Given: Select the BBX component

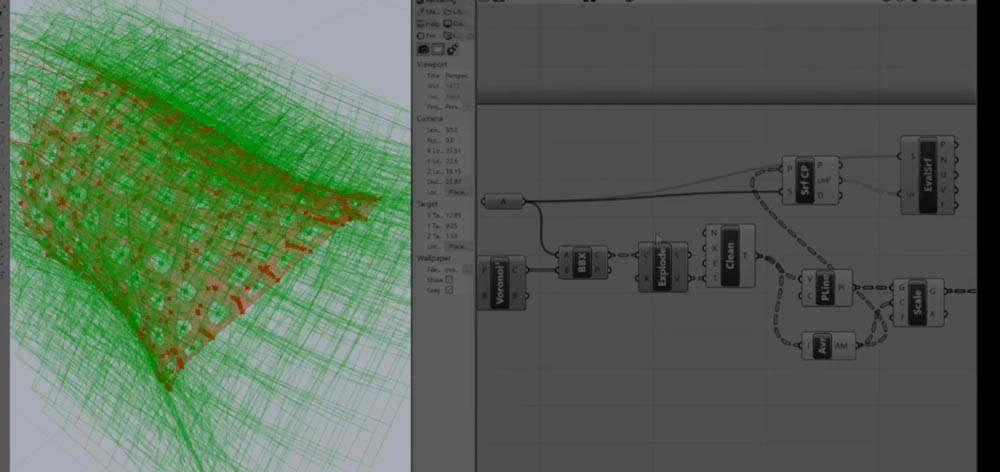Looking at the screenshot, I should (583, 262).
